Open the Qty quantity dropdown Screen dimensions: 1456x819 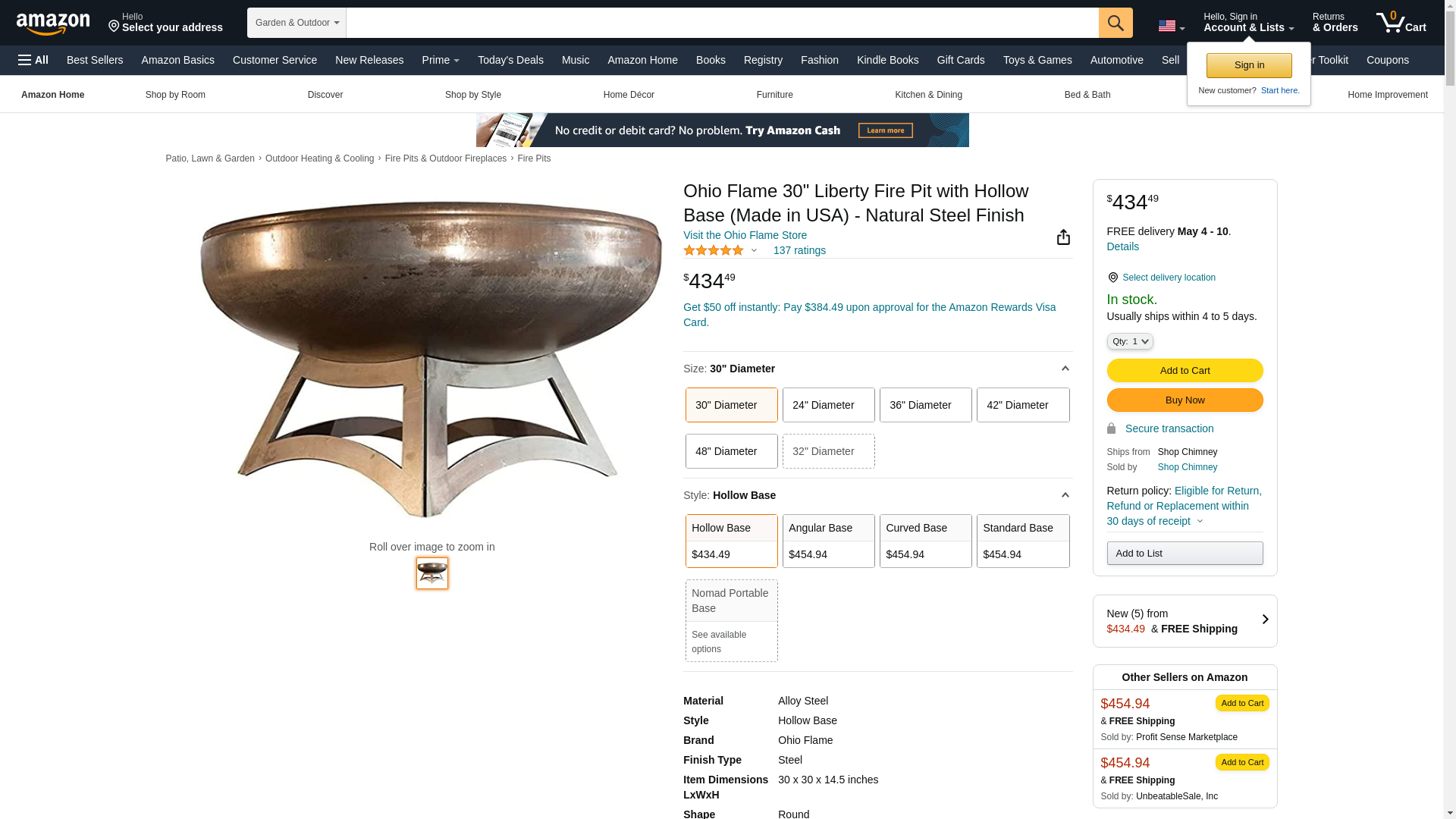point(1129,342)
